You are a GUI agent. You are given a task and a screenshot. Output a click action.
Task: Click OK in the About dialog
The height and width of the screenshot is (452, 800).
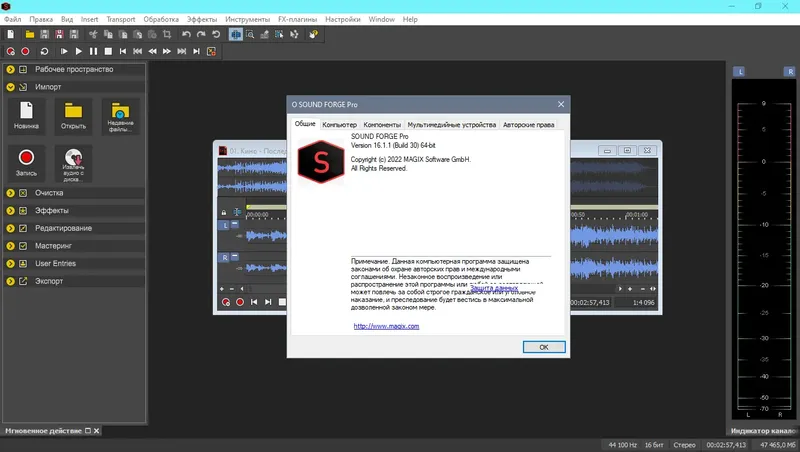point(544,347)
